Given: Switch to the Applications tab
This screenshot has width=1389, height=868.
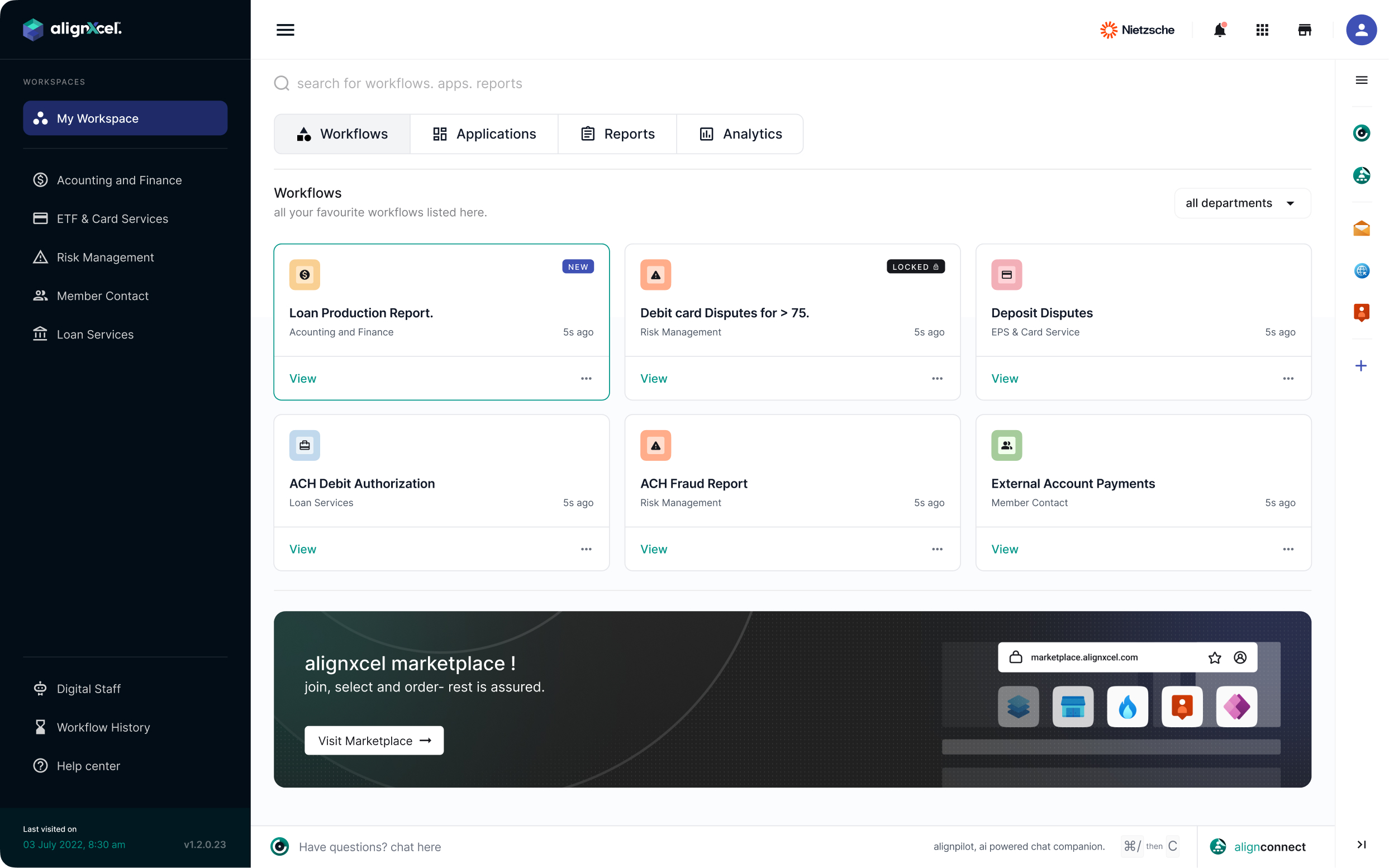Looking at the screenshot, I should pos(484,133).
